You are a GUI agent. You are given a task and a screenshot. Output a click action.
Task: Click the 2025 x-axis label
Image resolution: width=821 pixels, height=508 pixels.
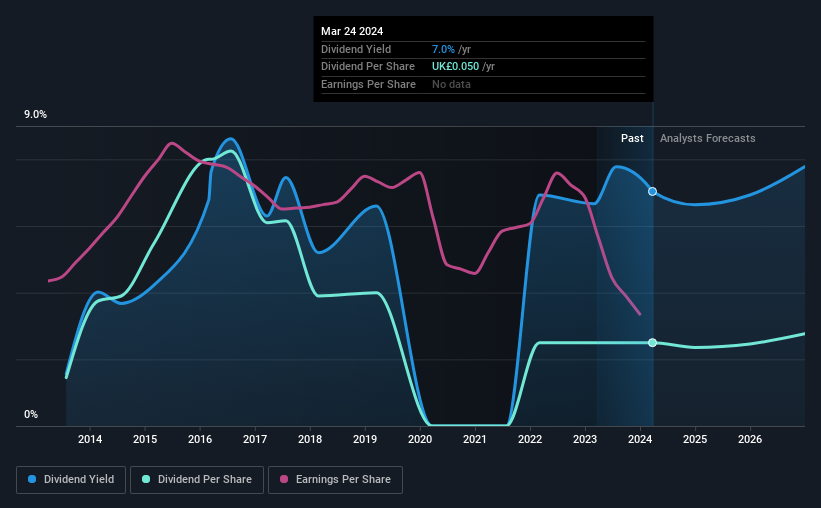pyautogui.click(x=695, y=439)
